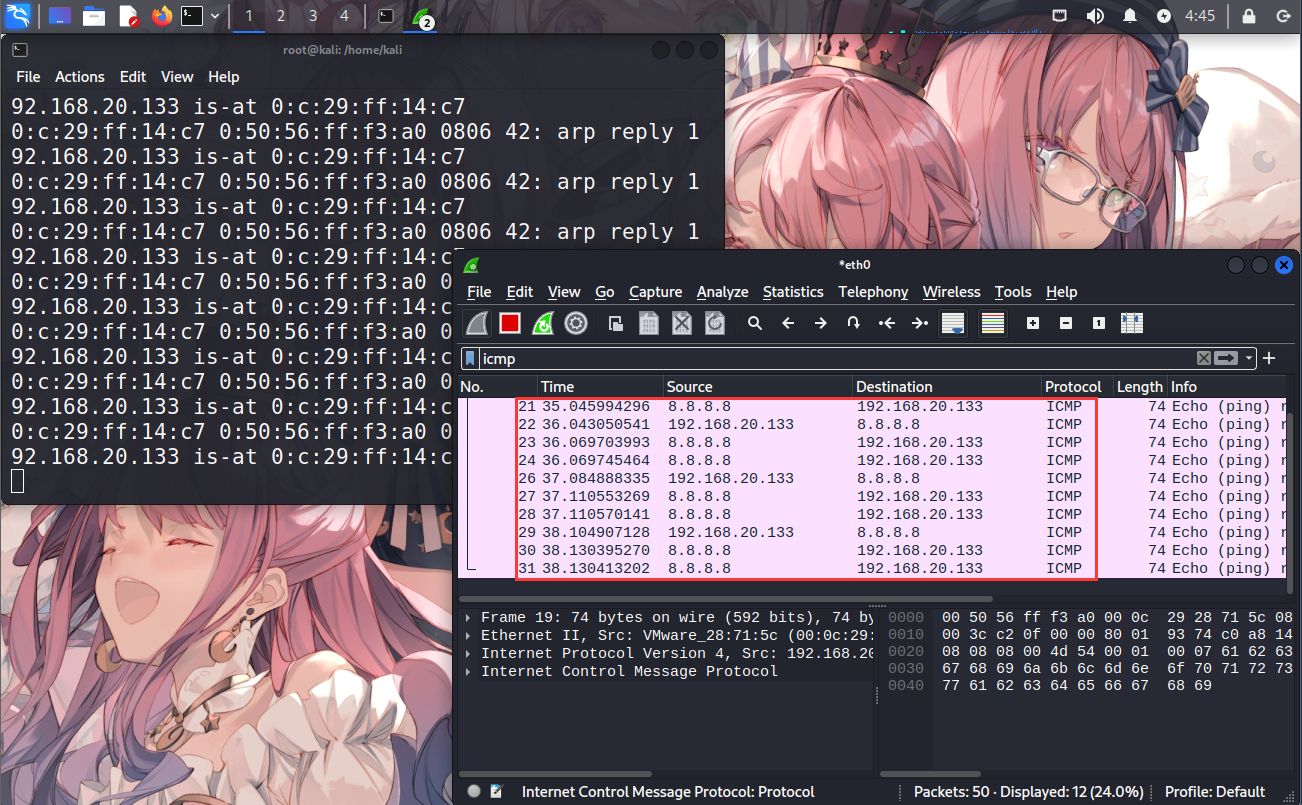Click the Find packet magnifier icon
Image resolution: width=1302 pixels, height=805 pixels.
pos(755,323)
